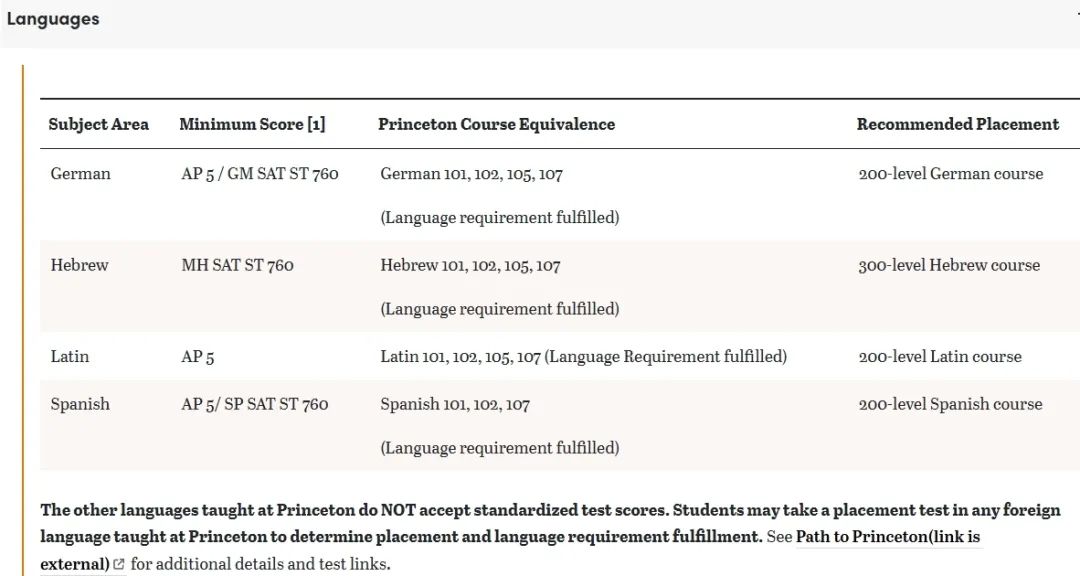Click the AP 5 / GM SAT ST 760 score

point(260,174)
